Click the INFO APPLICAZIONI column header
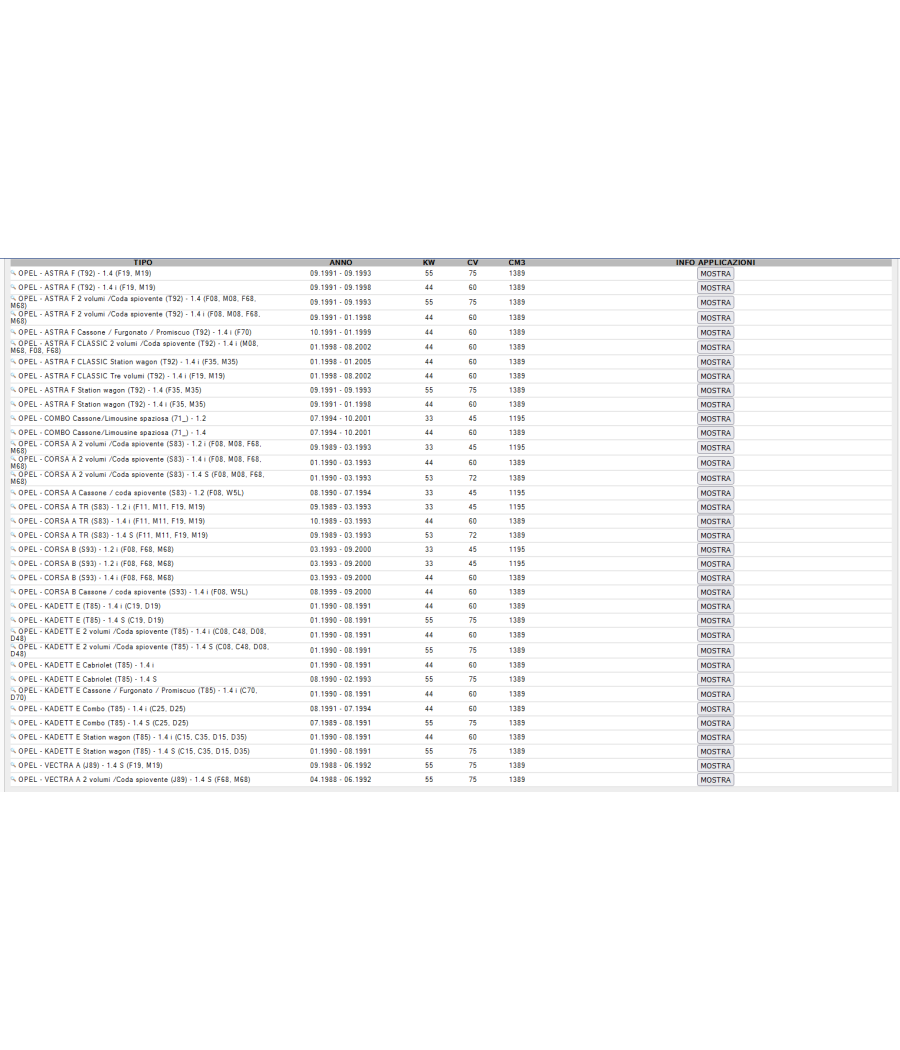Viewport: 900px width, 1050px height. [715, 262]
